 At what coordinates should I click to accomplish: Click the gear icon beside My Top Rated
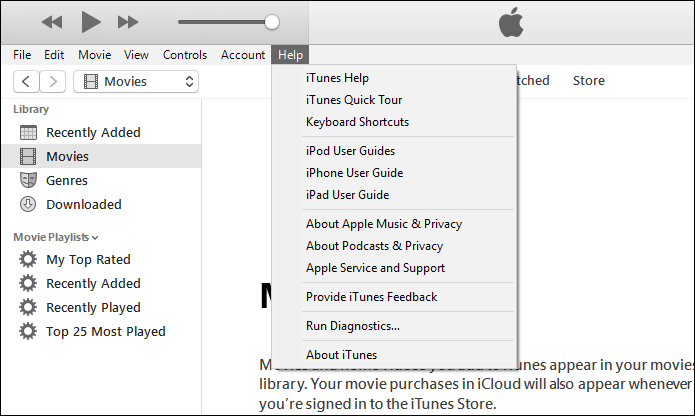click(28, 259)
